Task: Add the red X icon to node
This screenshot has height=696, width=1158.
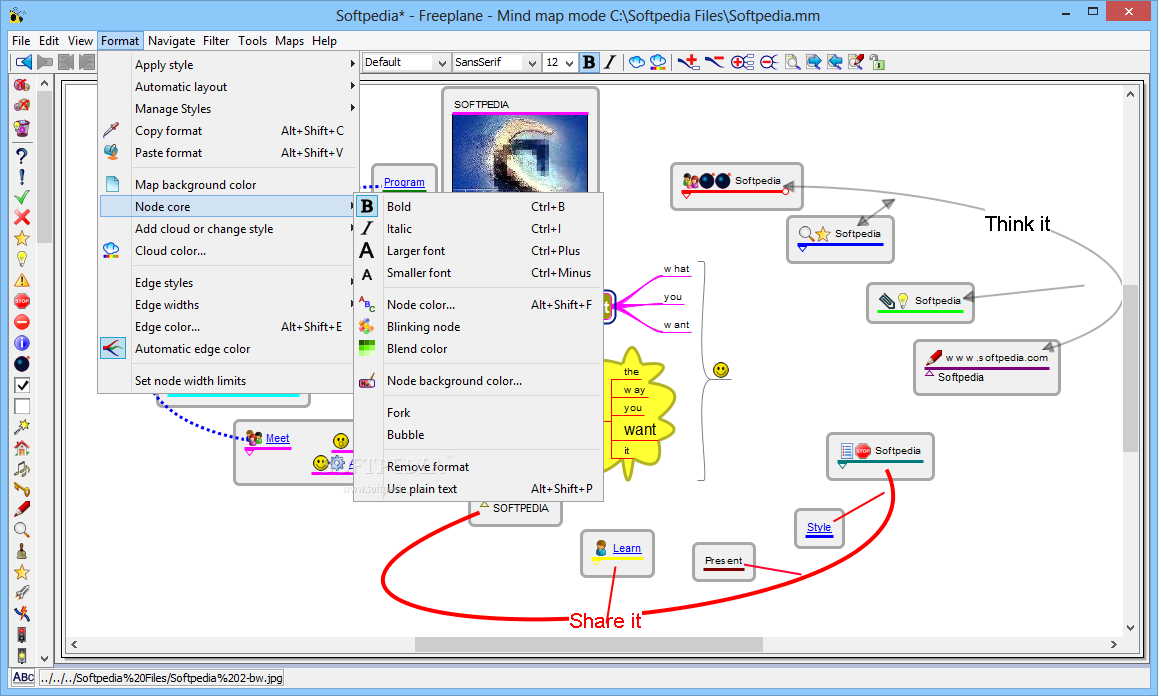Action: [x=22, y=217]
